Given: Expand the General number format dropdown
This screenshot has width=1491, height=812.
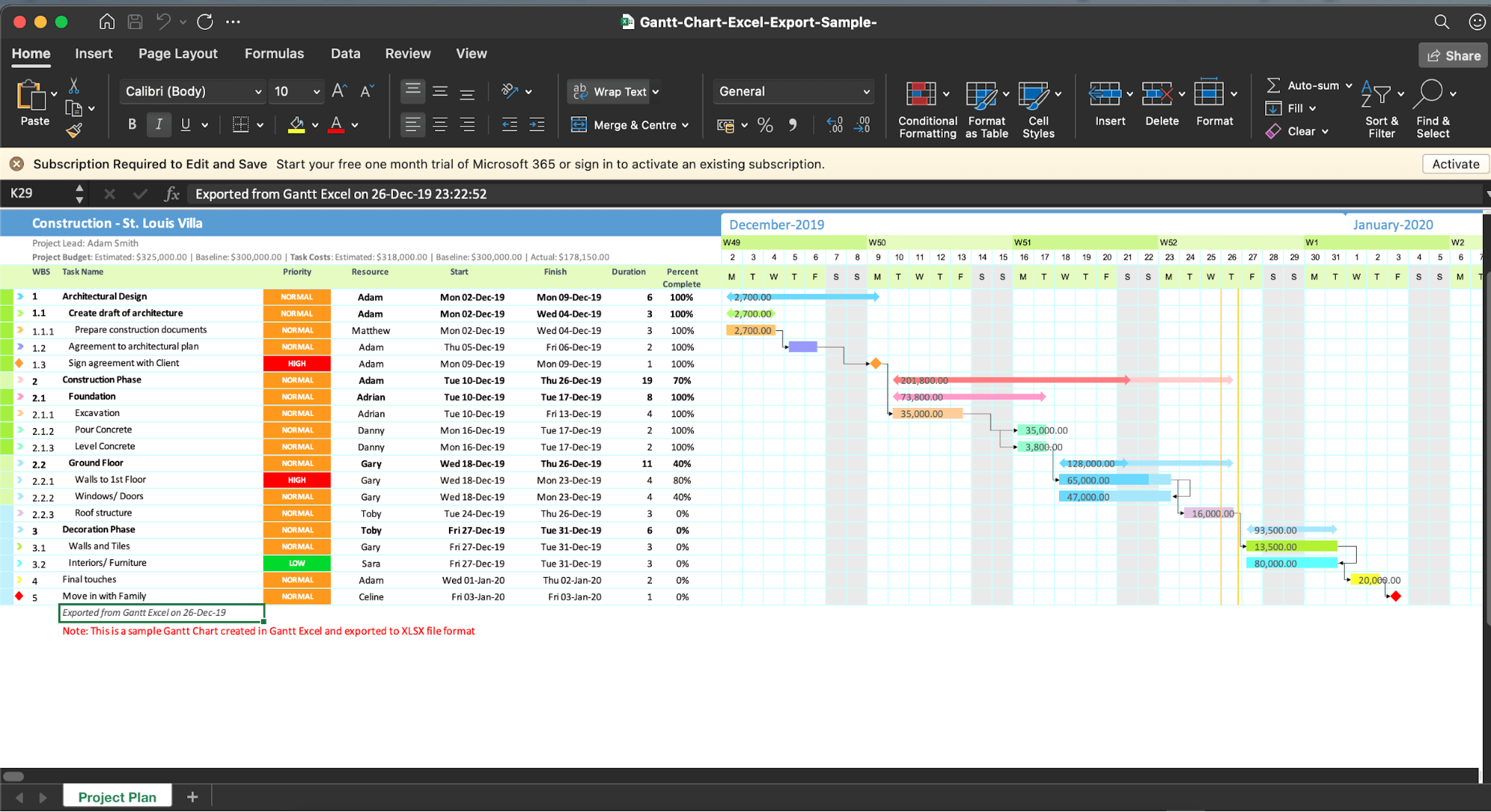Looking at the screenshot, I should [866, 92].
